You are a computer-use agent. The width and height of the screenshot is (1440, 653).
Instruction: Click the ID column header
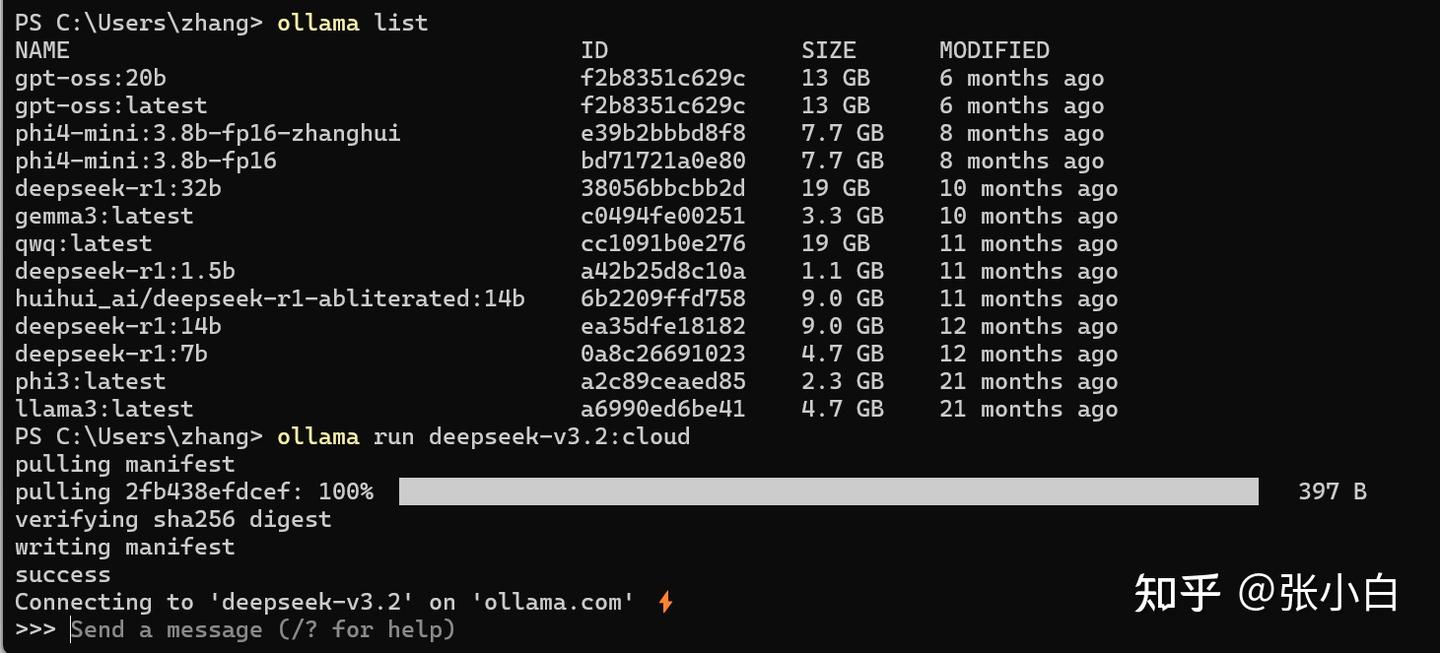point(594,50)
